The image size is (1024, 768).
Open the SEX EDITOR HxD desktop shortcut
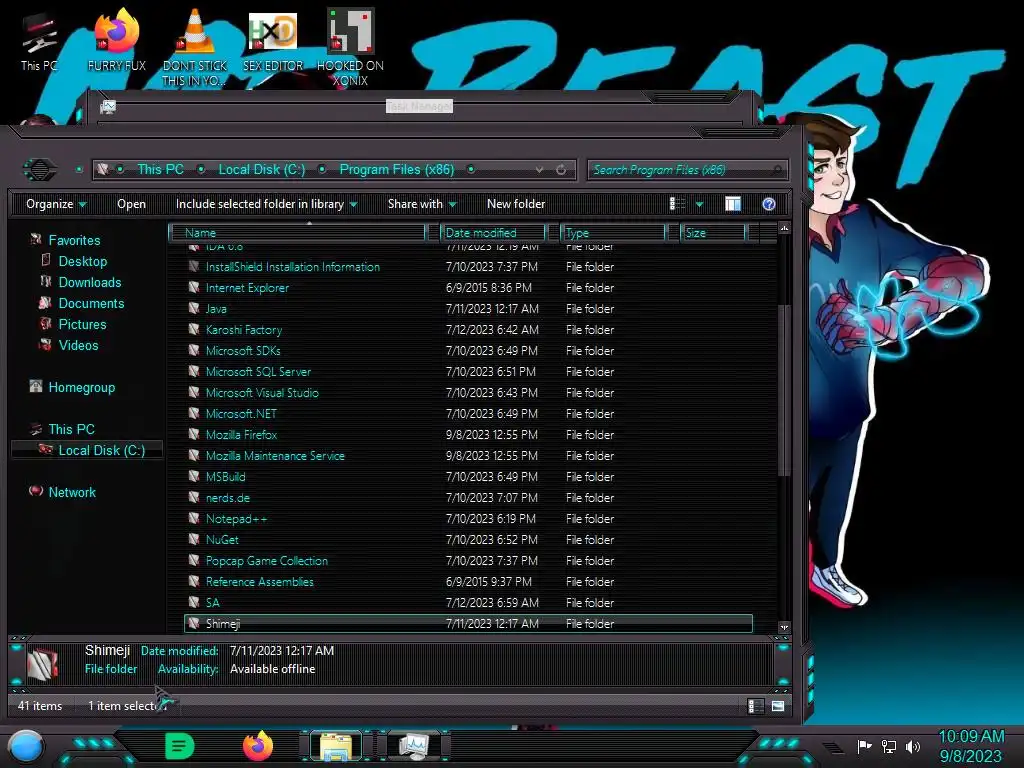273,40
